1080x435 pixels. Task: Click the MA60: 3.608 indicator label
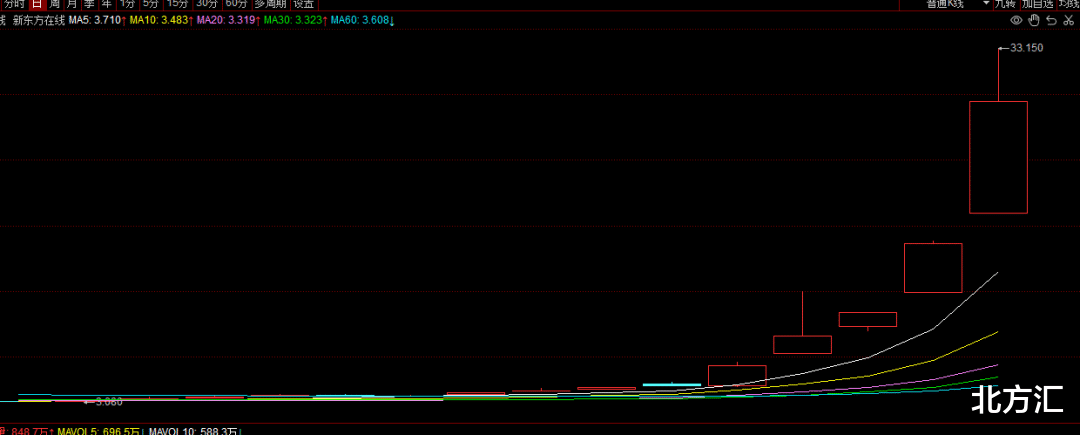click(x=362, y=21)
